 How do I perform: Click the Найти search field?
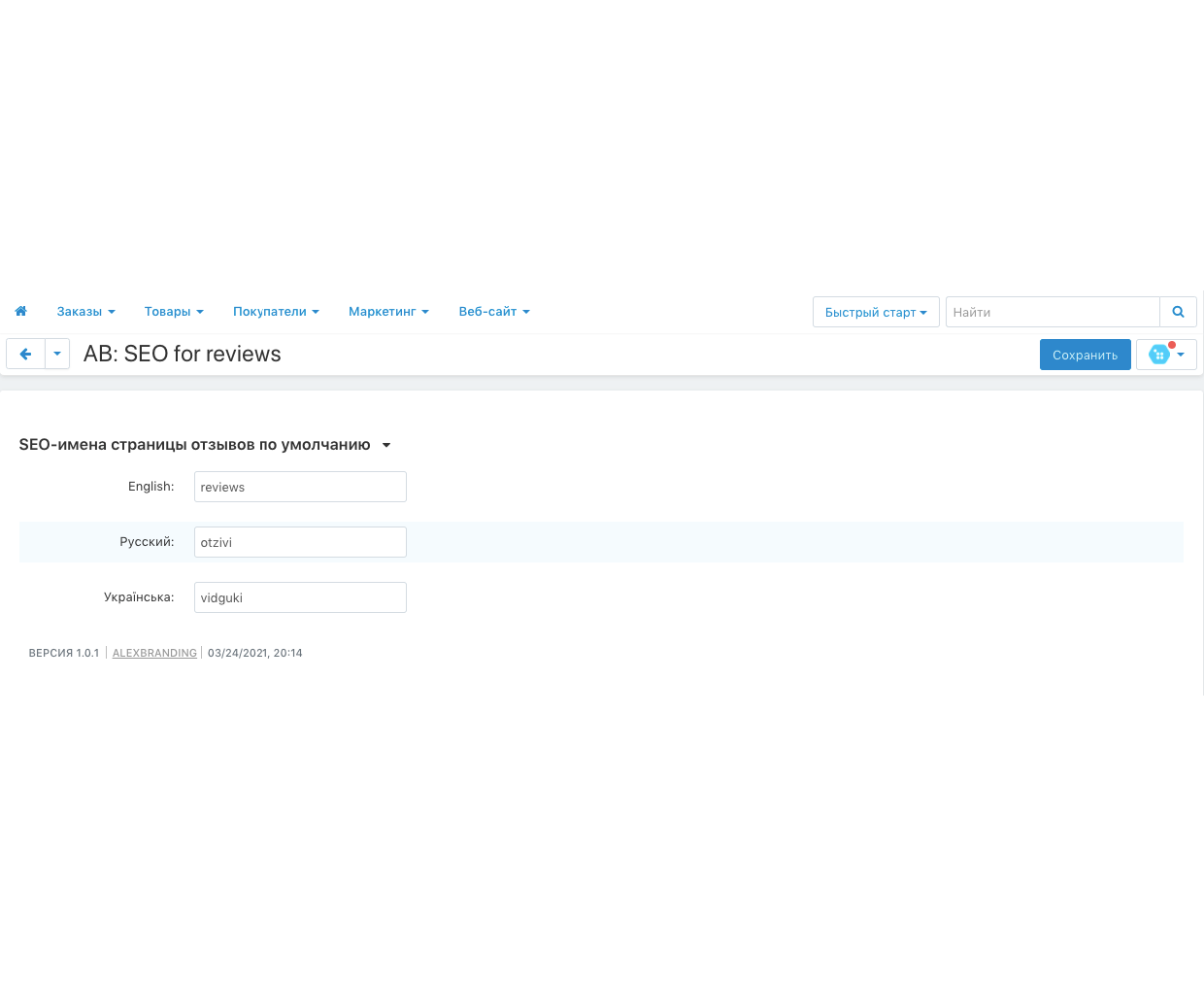coord(1053,312)
